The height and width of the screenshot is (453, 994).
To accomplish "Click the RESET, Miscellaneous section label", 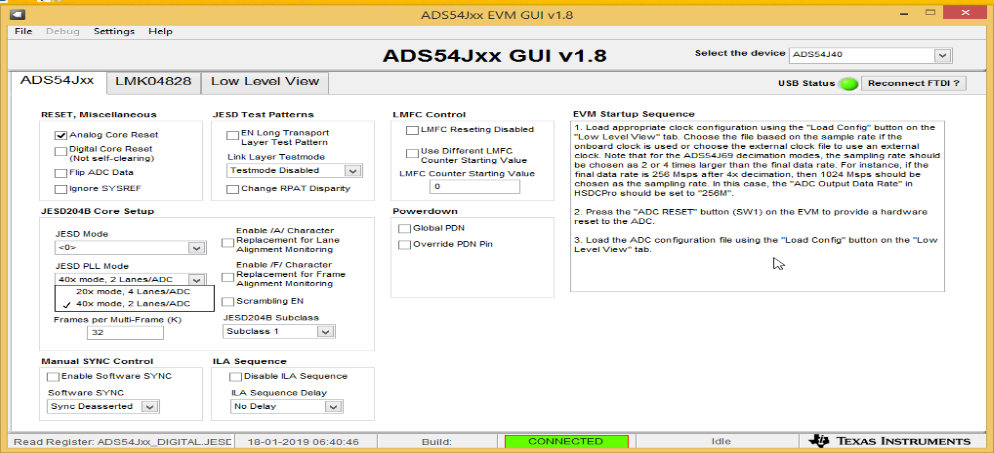I will click(x=98, y=115).
